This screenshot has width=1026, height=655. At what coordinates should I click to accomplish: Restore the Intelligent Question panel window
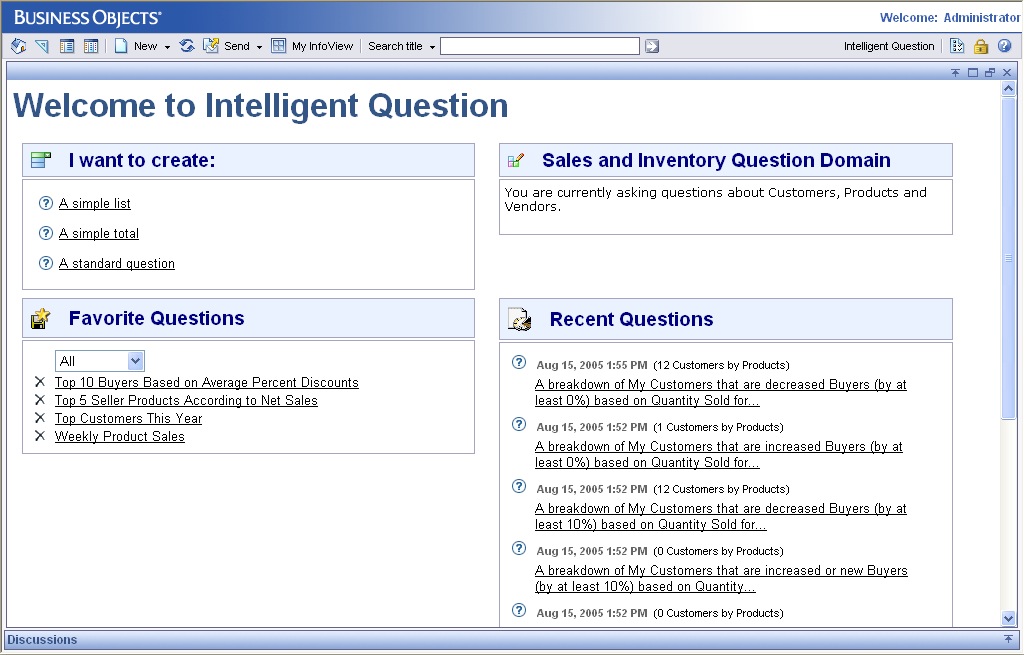point(990,72)
